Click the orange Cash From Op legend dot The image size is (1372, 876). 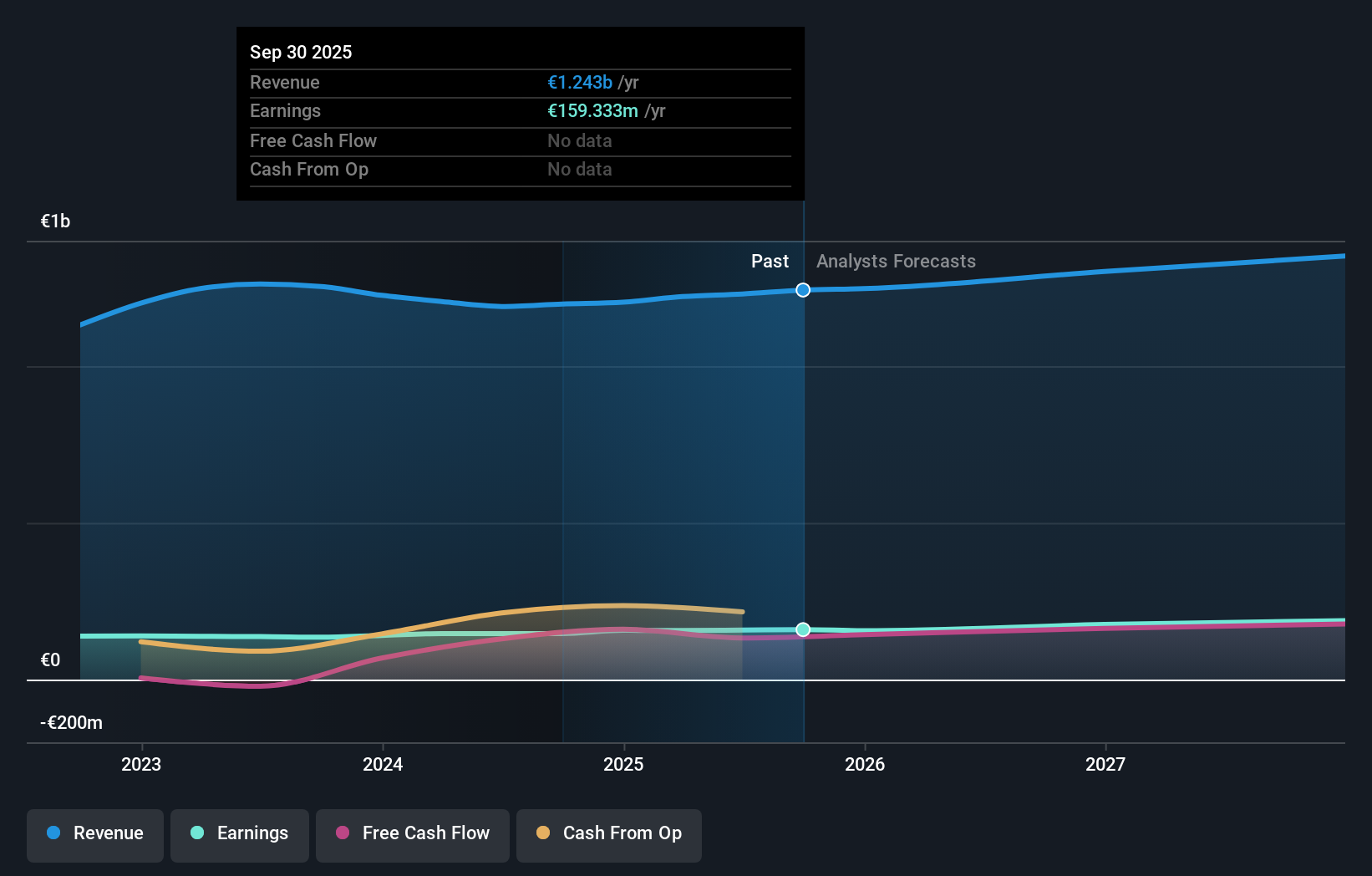tap(543, 833)
